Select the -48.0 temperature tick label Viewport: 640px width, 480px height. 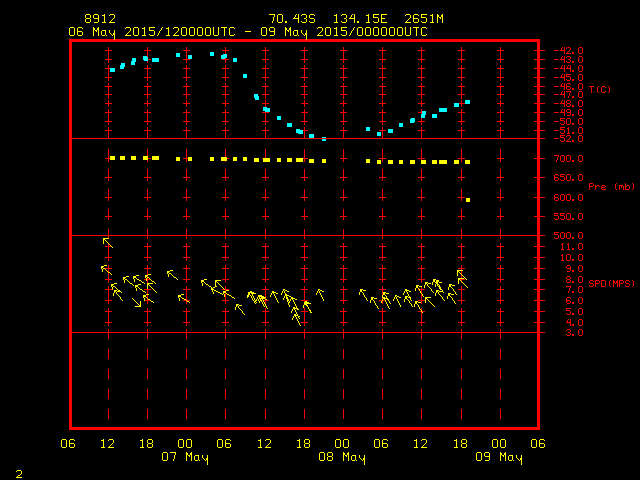pyautogui.click(x=568, y=104)
